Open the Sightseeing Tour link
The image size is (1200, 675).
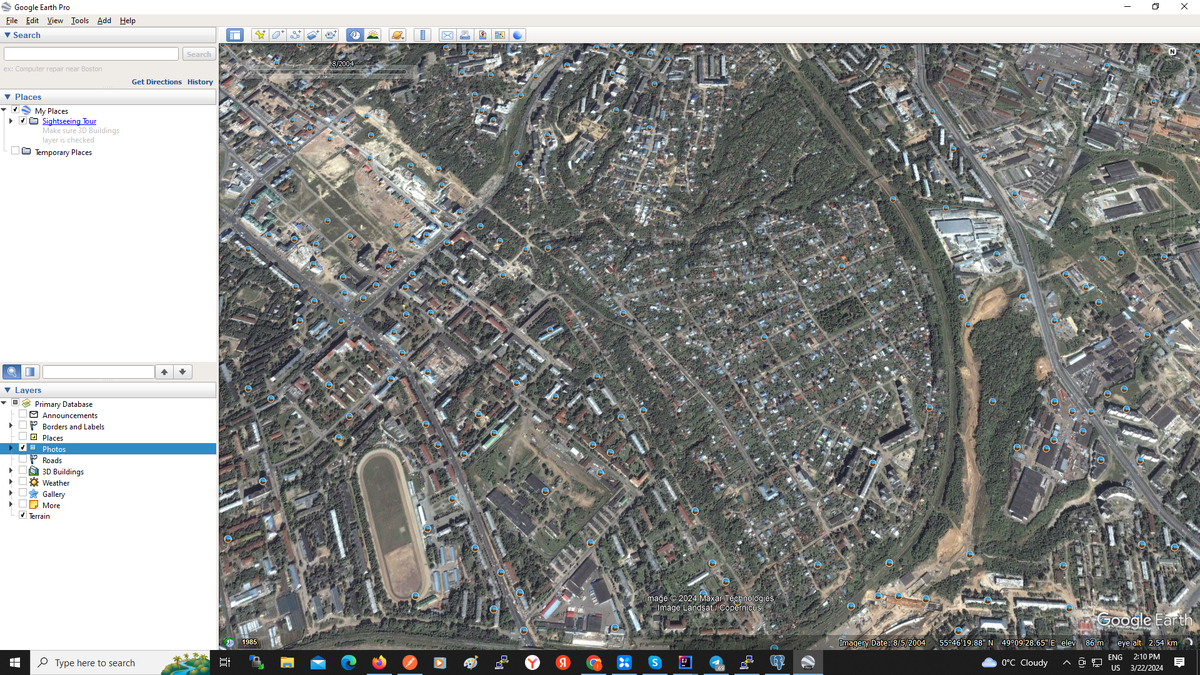[69, 121]
